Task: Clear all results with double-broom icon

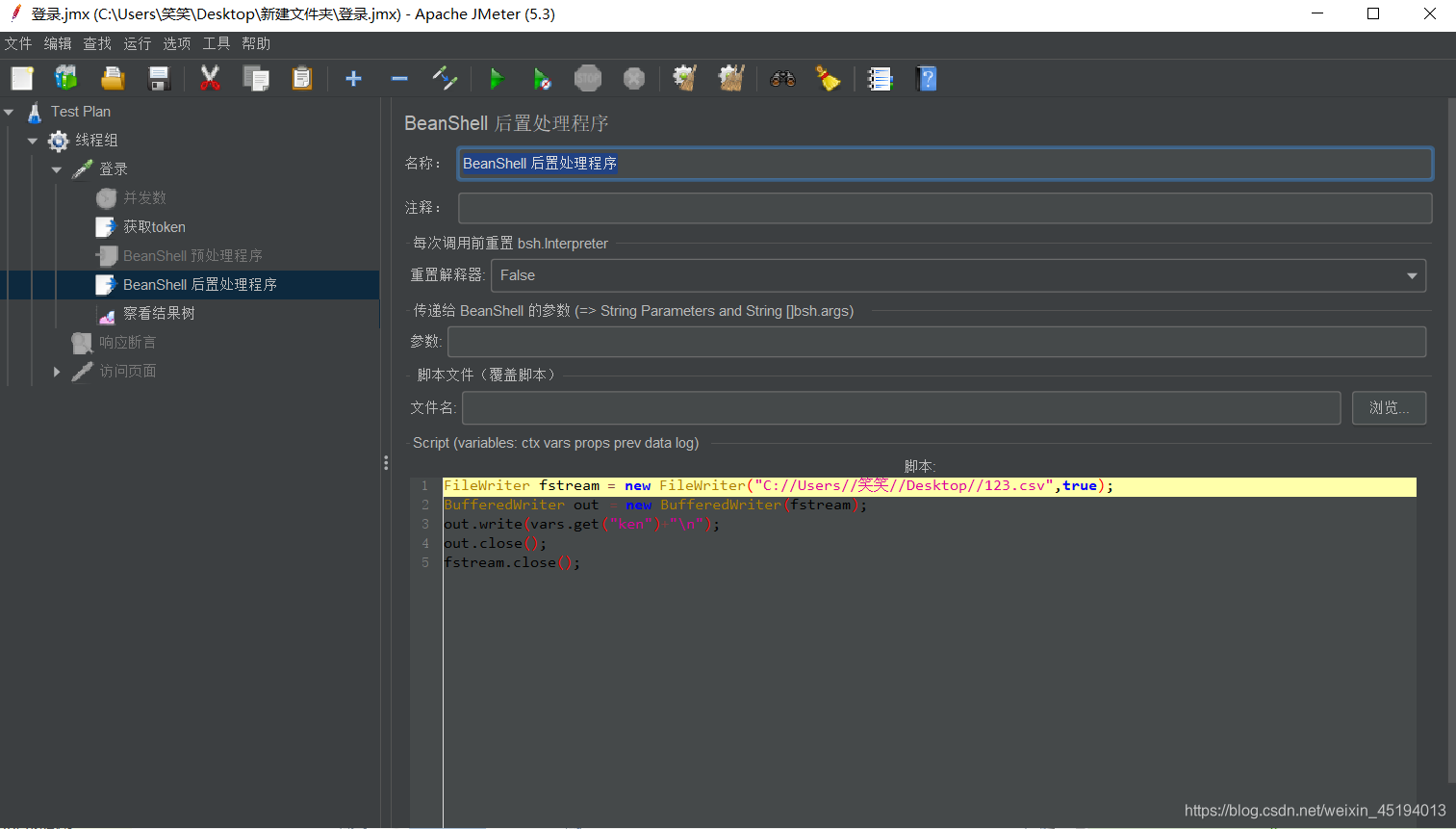Action: tap(731, 78)
